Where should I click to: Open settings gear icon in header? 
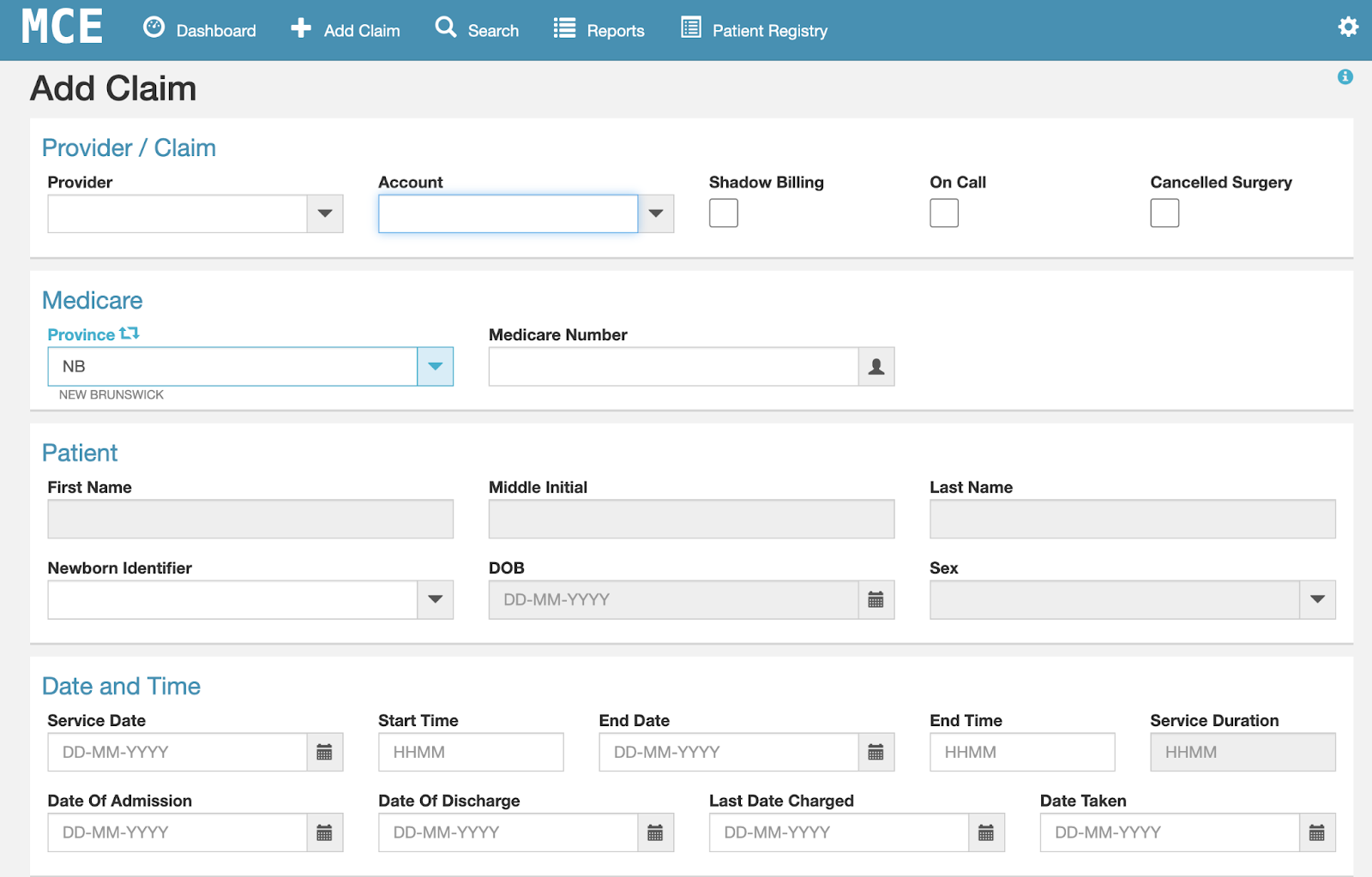[x=1348, y=27]
